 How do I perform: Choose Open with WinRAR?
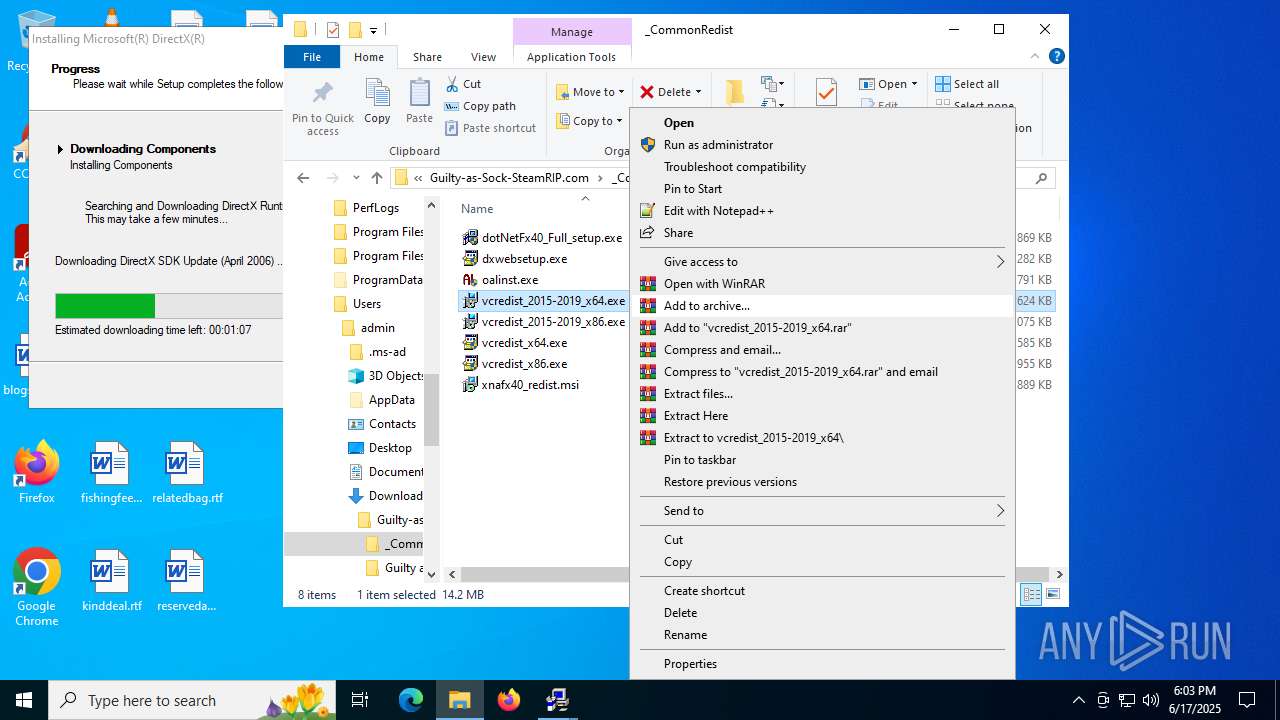click(822, 284)
